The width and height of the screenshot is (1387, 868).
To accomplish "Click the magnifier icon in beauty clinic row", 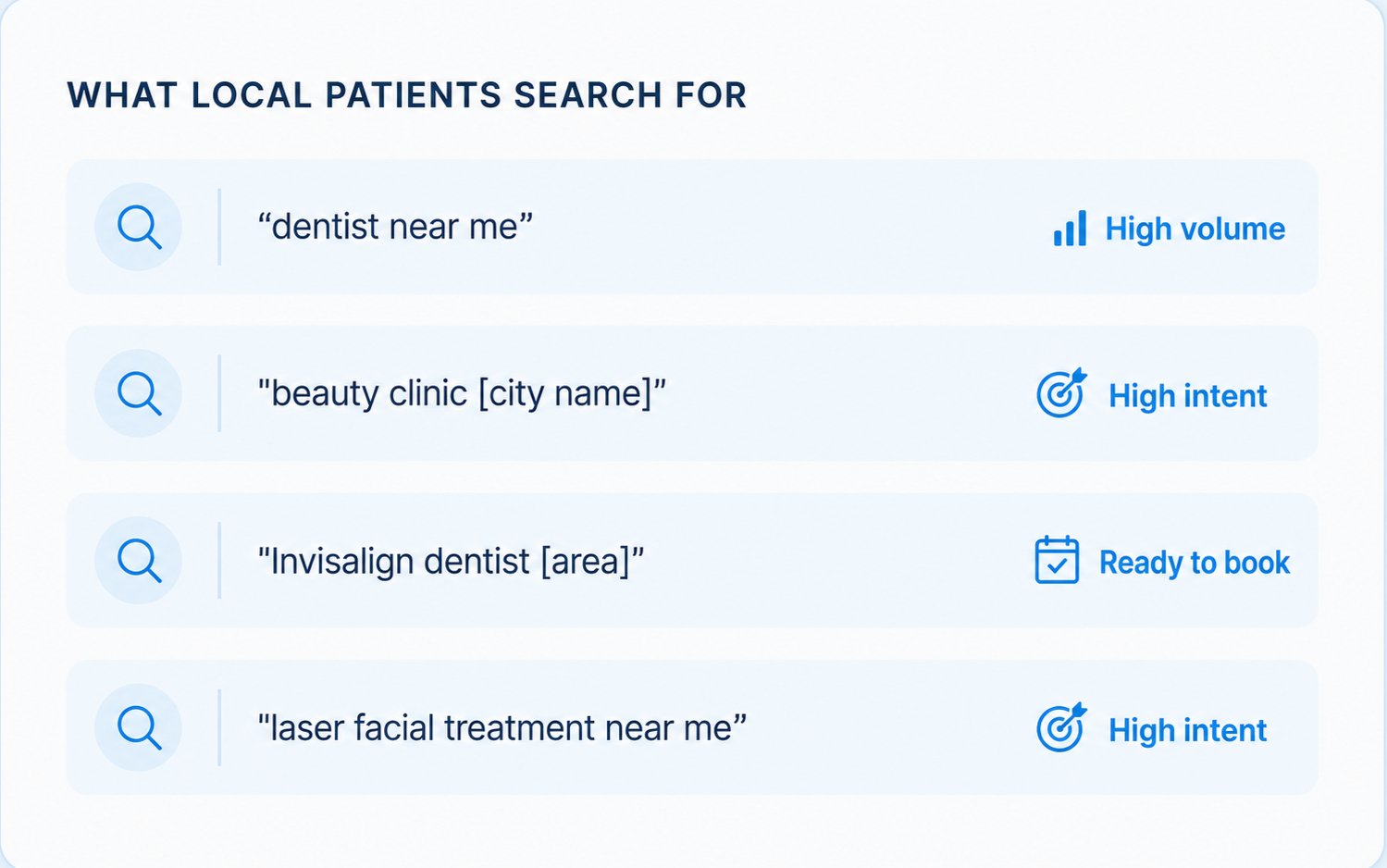I will coord(139,393).
